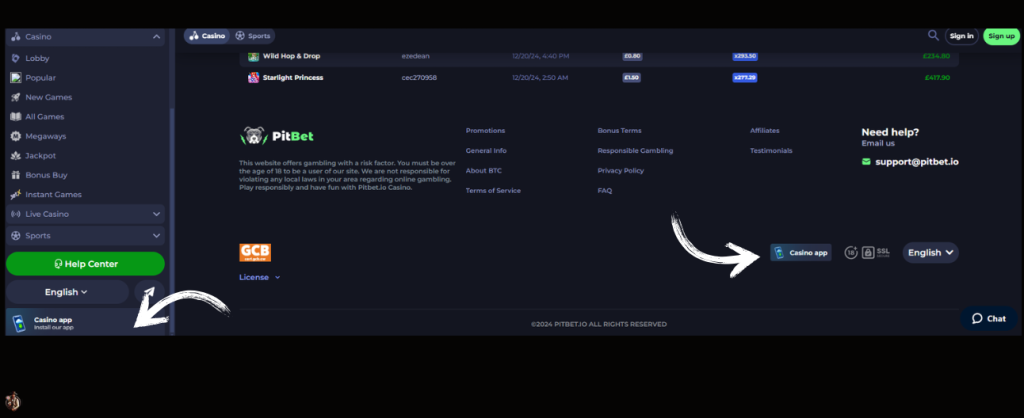Screen dimensions: 1024x418
Task: Click username ezedean
Action: (x=415, y=56)
